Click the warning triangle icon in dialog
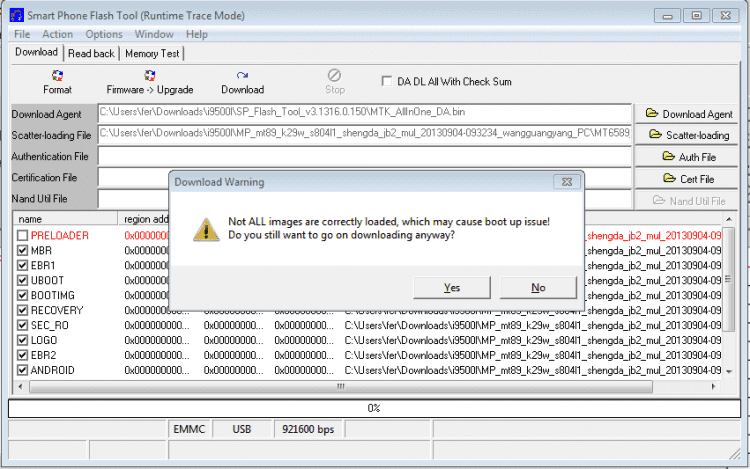 point(206,229)
